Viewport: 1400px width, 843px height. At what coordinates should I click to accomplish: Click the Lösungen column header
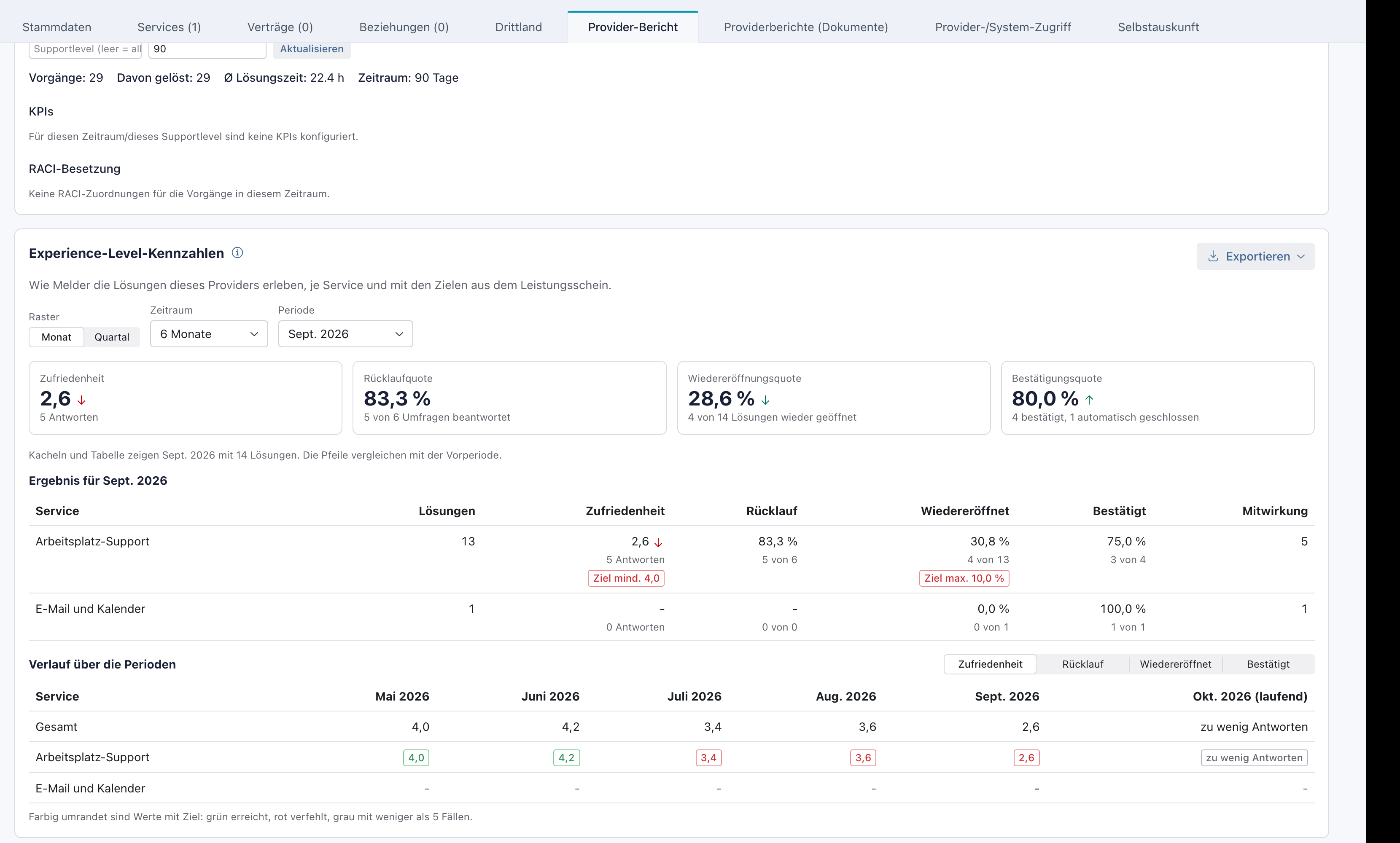[x=447, y=511]
